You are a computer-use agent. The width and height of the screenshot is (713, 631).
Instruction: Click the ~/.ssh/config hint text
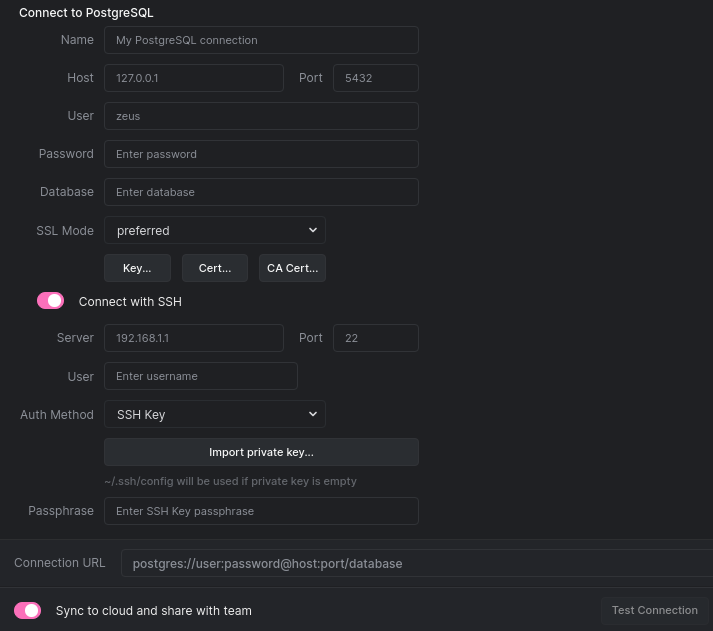tap(231, 481)
